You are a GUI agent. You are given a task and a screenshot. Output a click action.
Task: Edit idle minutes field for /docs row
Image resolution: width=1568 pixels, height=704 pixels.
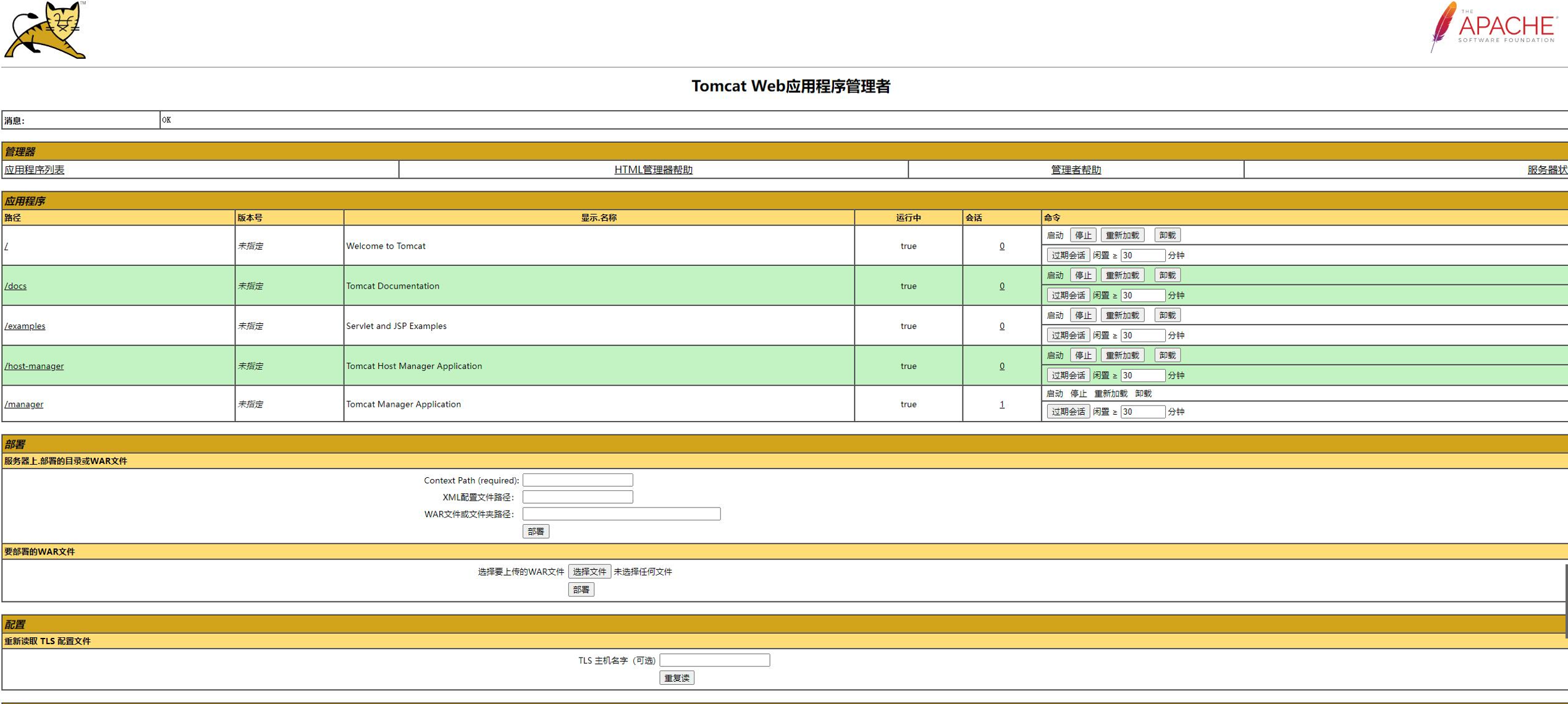click(x=1143, y=295)
